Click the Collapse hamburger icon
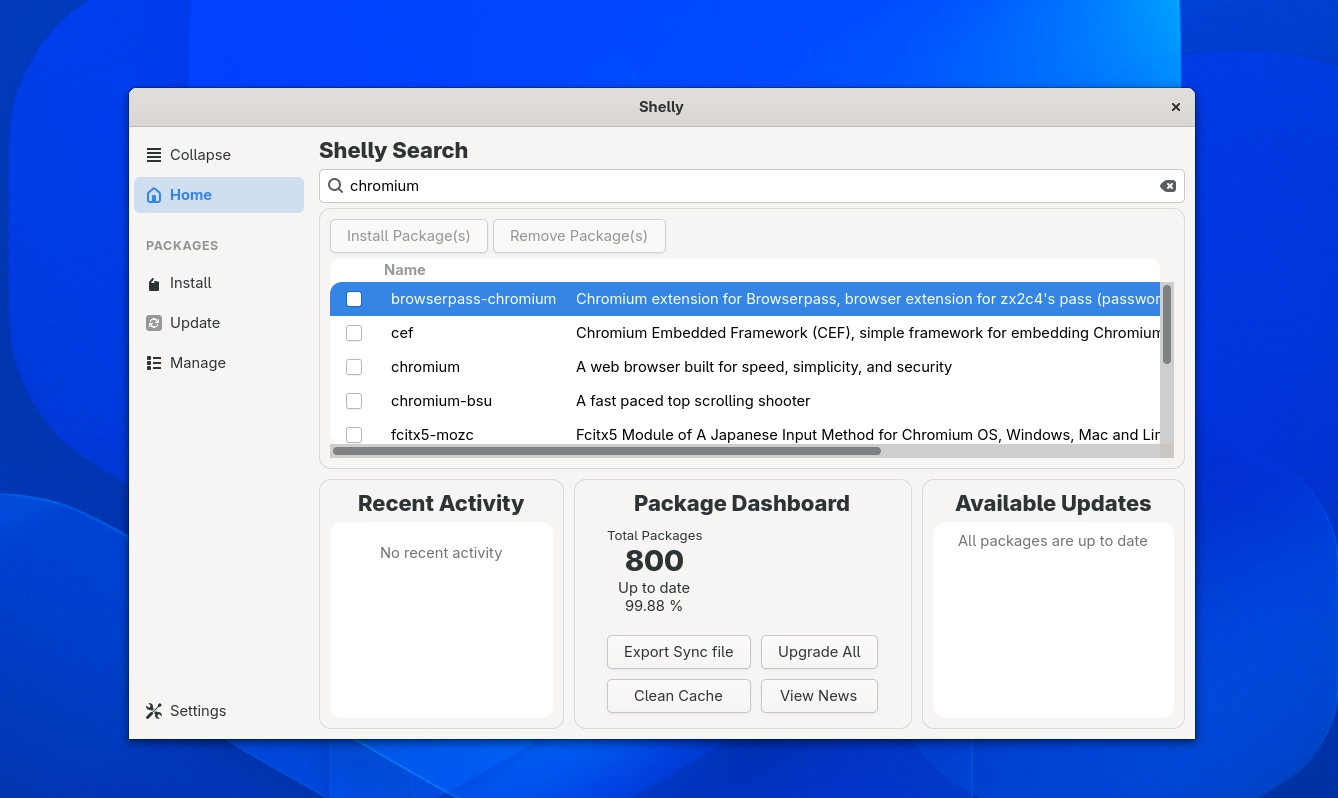Screen dimensions: 1338x798 click(154, 155)
